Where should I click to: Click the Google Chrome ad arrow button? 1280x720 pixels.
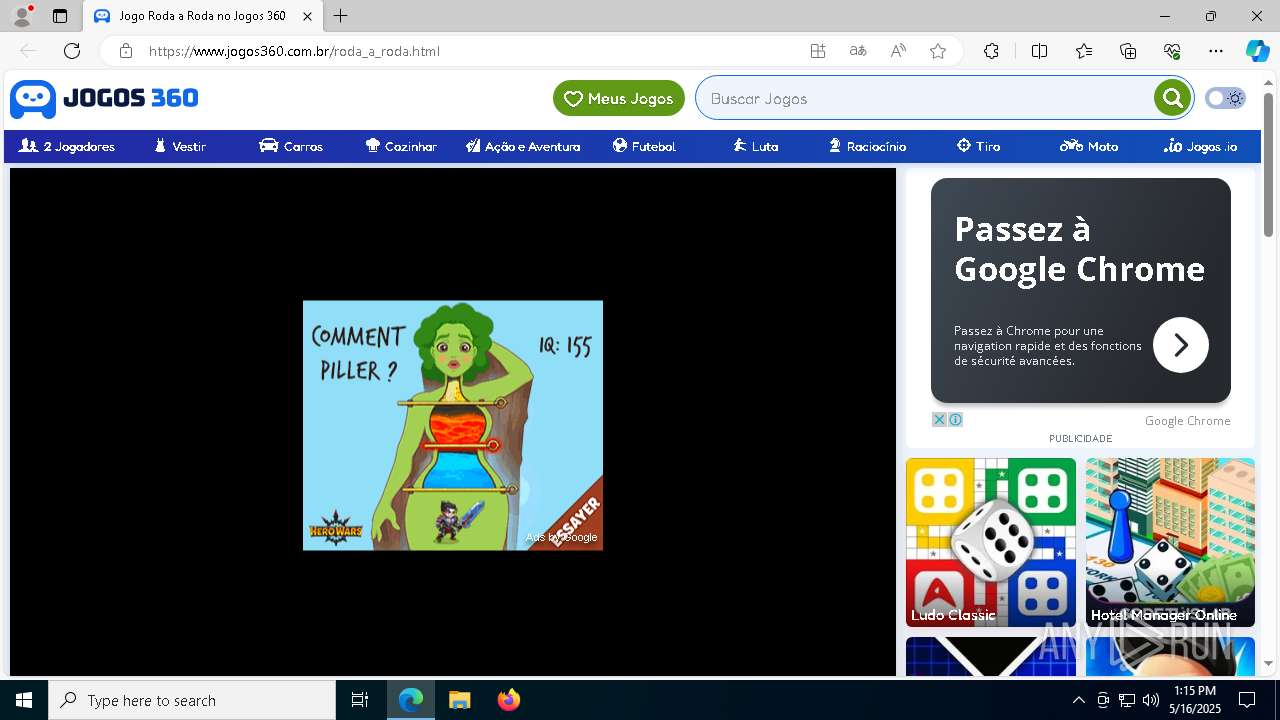[x=1180, y=345]
